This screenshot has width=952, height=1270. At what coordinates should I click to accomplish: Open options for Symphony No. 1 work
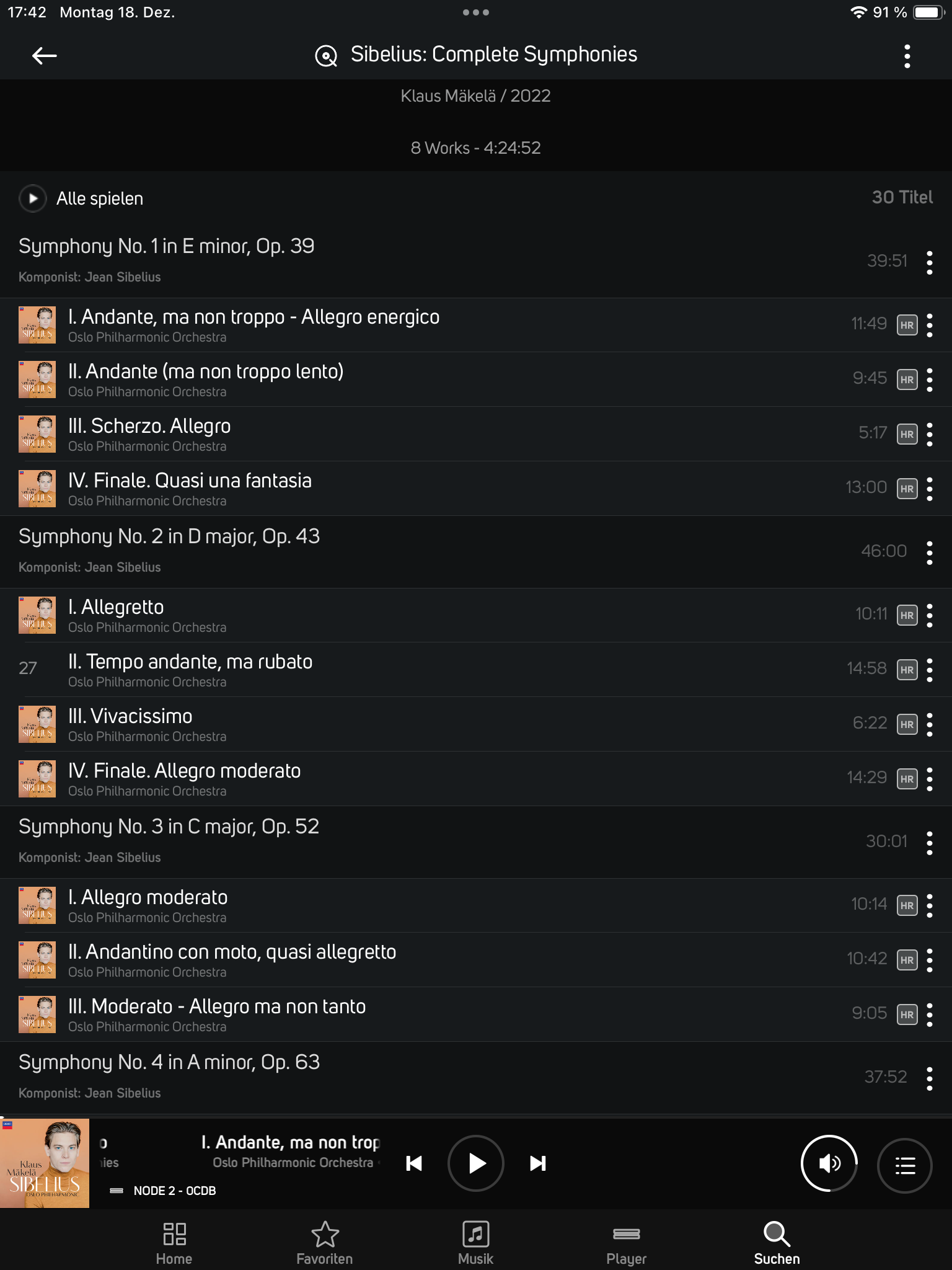tap(929, 262)
